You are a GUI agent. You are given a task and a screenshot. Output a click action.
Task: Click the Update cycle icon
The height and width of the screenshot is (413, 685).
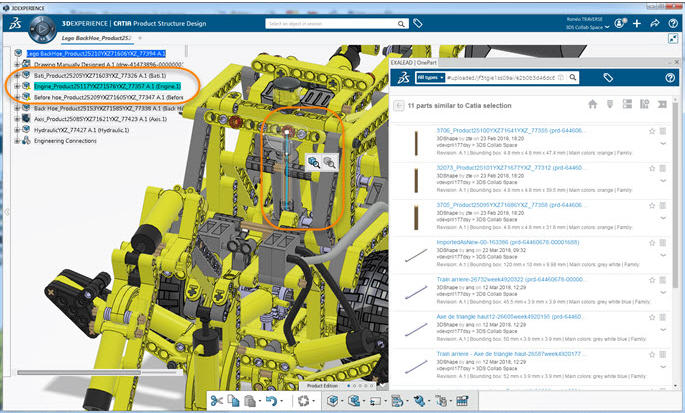[304, 400]
